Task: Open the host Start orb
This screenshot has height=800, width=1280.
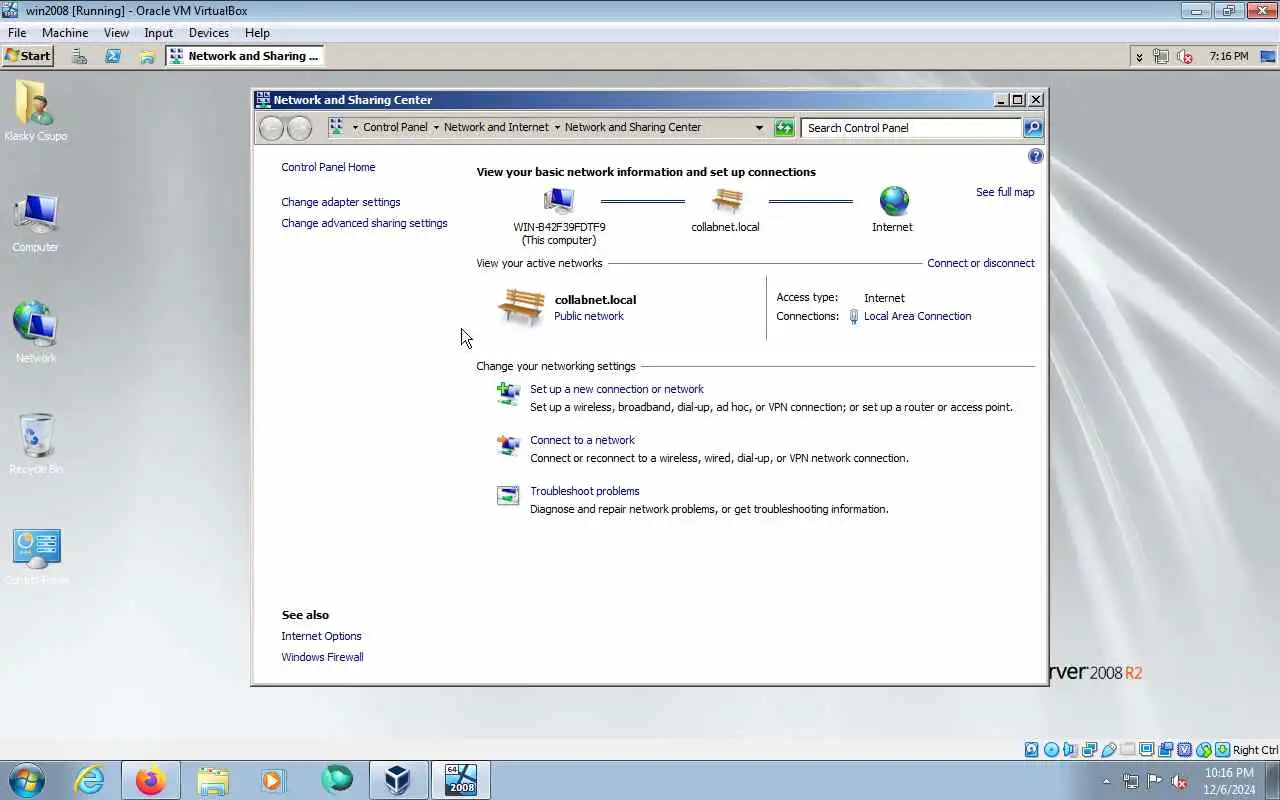Action: [26, 780]
